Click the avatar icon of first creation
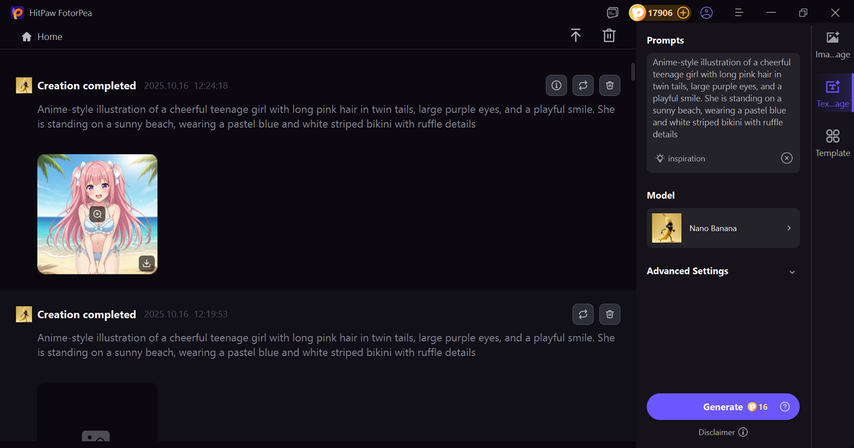 24,85
